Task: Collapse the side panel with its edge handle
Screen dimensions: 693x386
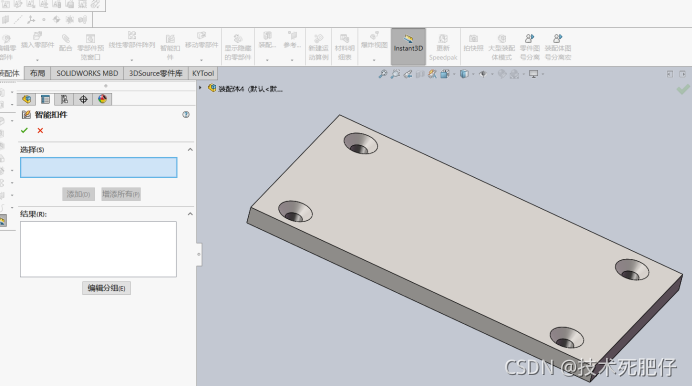Action: [199, 254]
